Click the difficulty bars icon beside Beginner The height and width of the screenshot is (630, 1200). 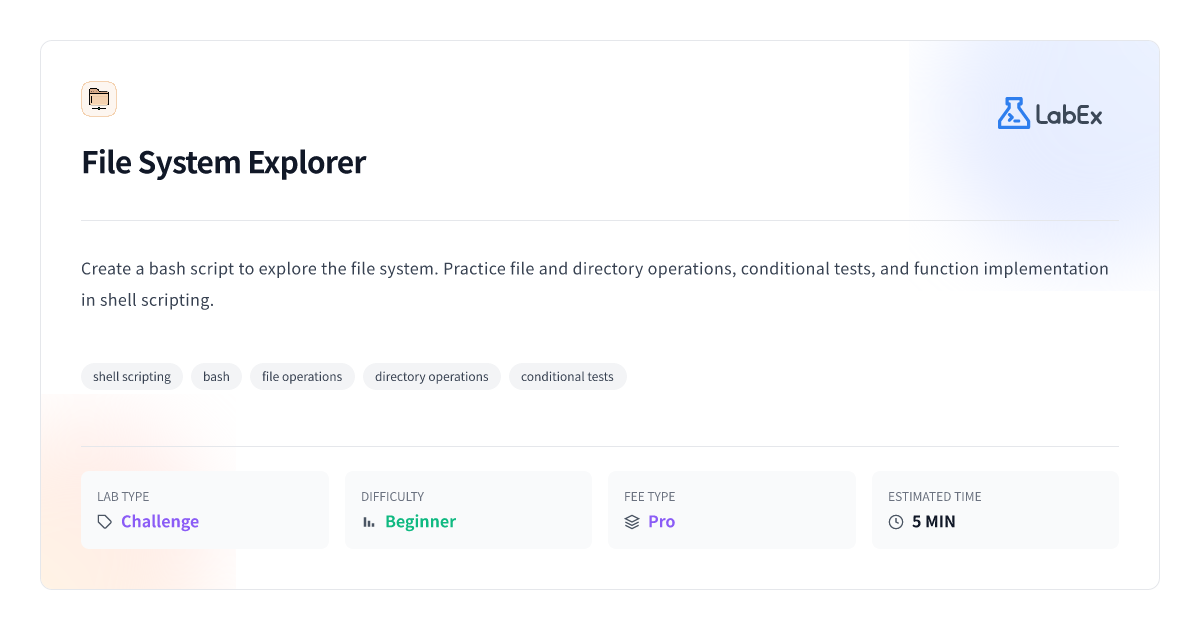coord(369,522)
